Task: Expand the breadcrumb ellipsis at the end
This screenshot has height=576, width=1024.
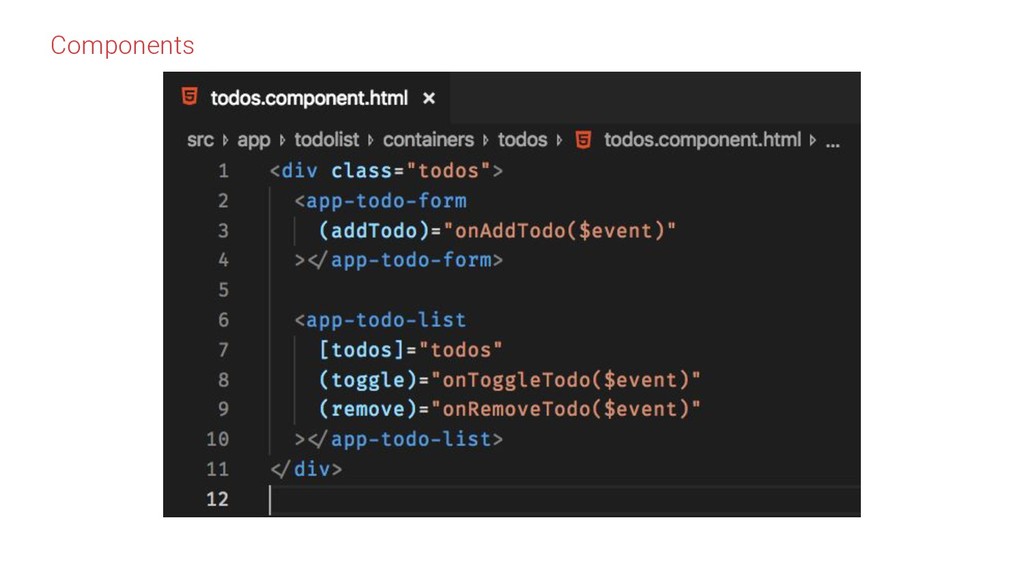Action: [832, 141]
